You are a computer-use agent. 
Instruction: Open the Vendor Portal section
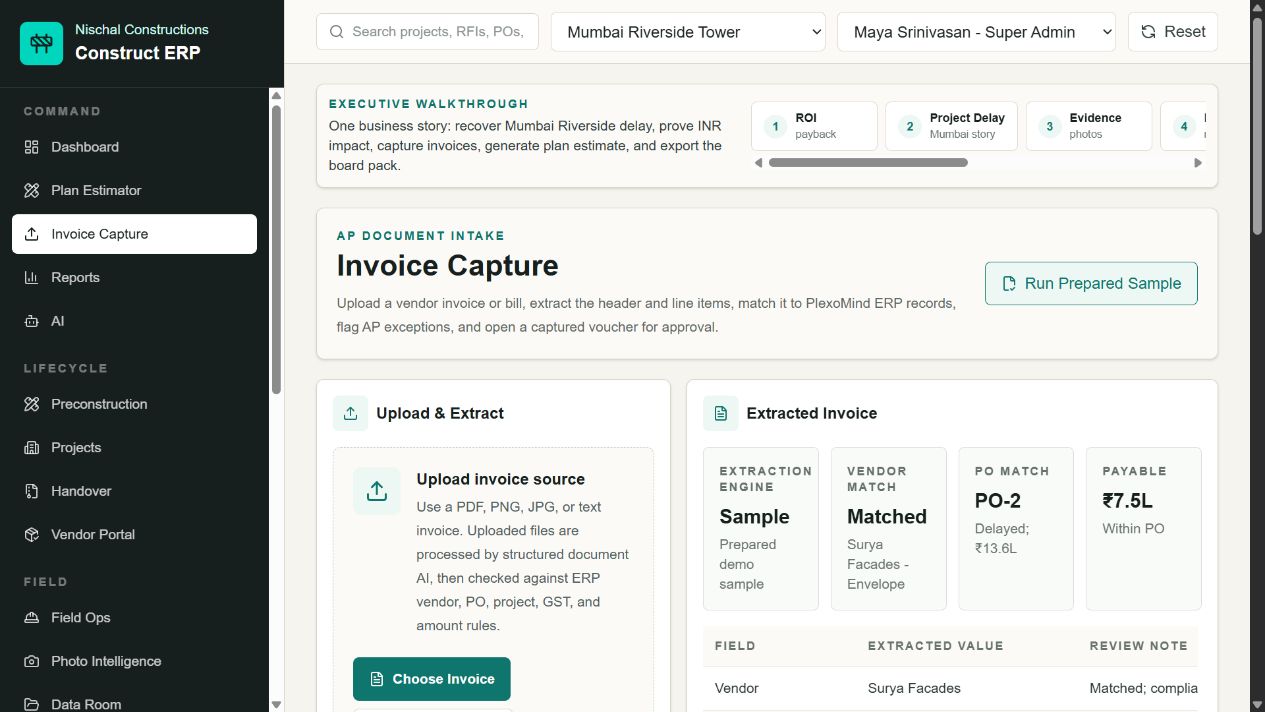[134, 534]
